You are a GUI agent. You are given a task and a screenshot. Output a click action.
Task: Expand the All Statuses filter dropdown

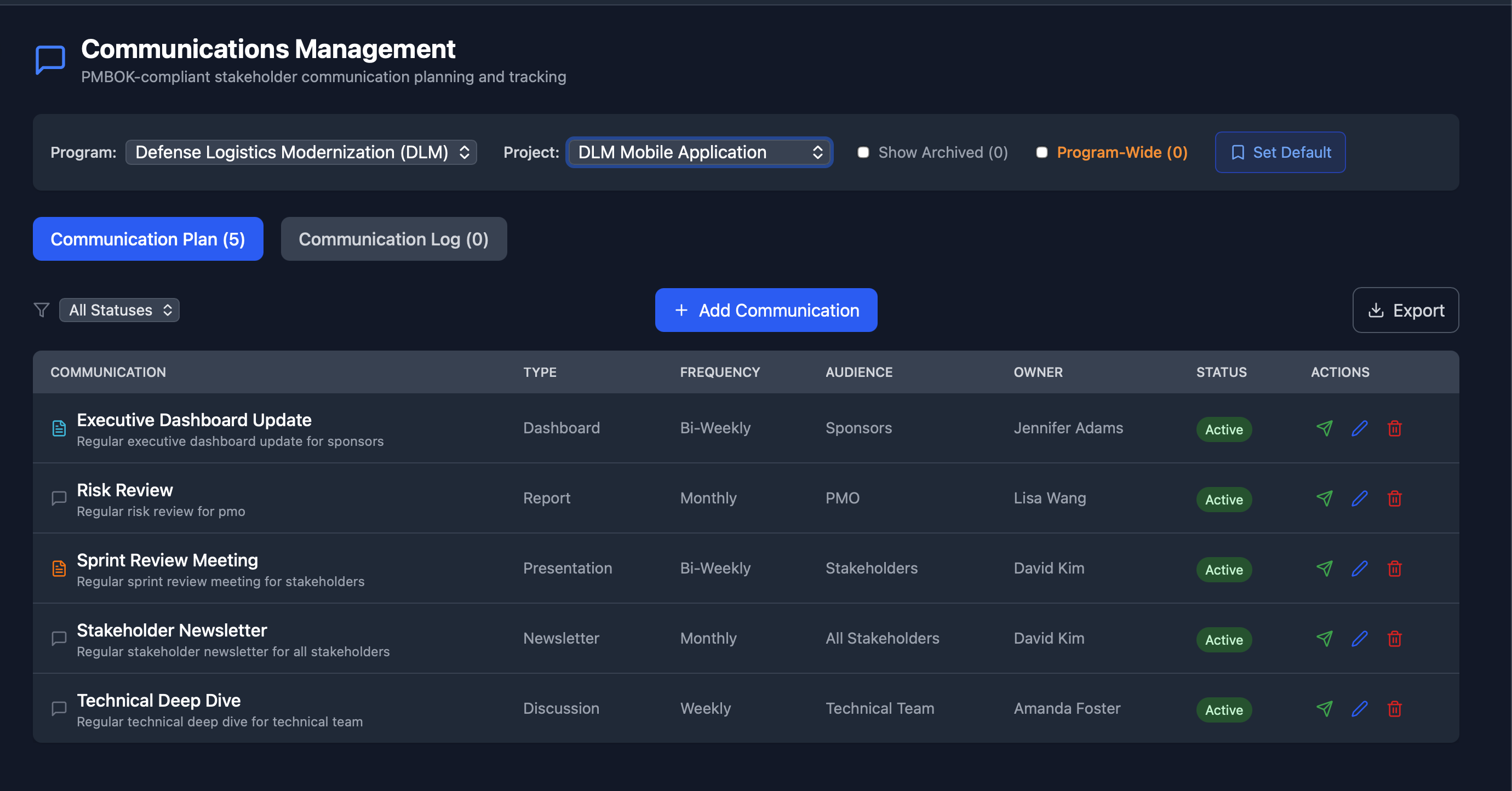click(119, 310)
